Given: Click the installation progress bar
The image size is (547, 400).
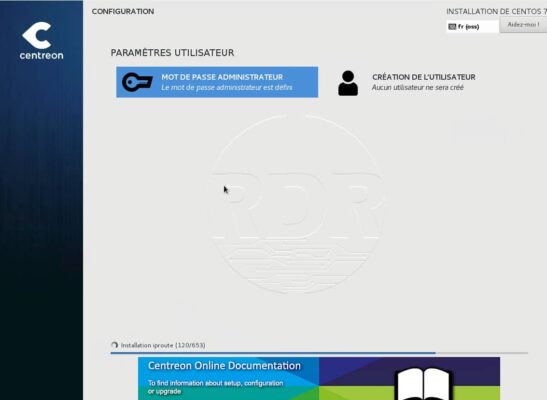Looking at the screenshot, I should (x=319, y=353).
